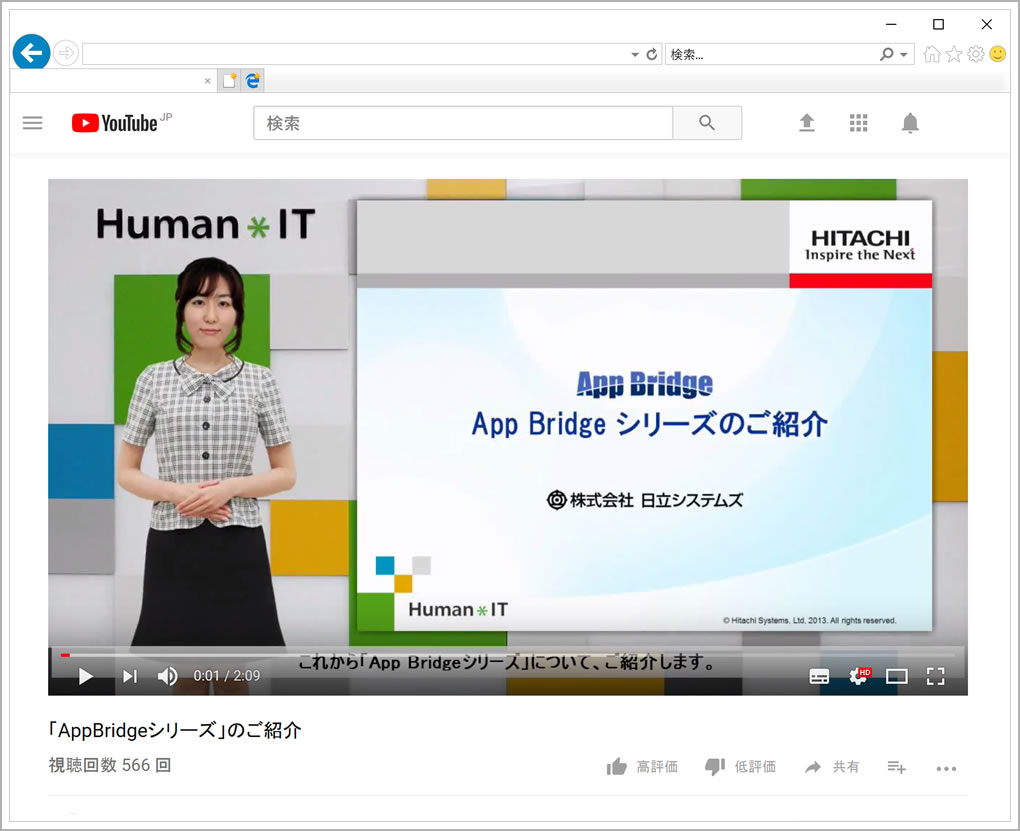Click the video progress bar
The width and height of the screenshot is (1020, 831).
coord(508,655)
